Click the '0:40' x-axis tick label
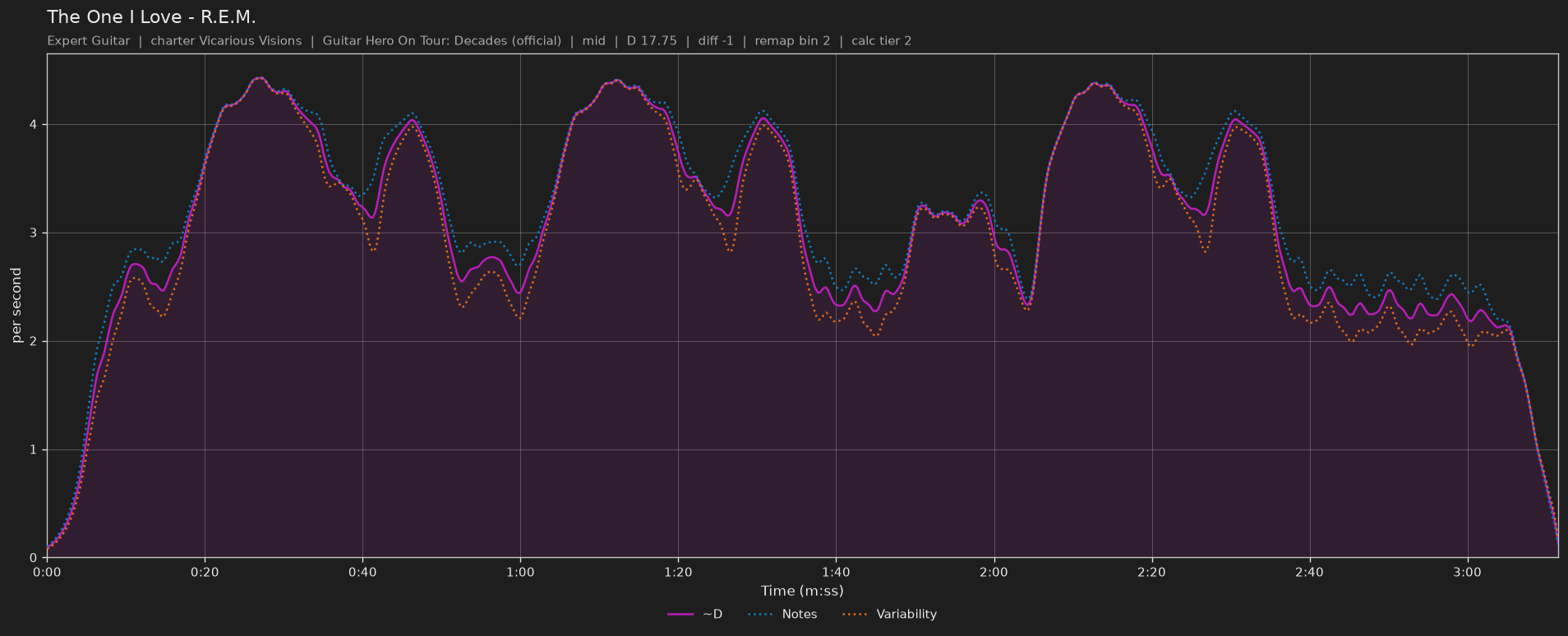Viewport: 1568px width, 636px height. [362, 572]
